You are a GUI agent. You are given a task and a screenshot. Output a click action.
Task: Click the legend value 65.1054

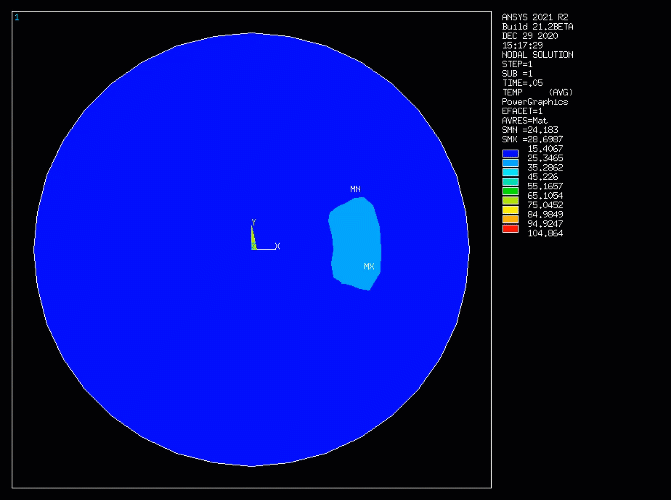pyautogui.click(x=545, y=196)
